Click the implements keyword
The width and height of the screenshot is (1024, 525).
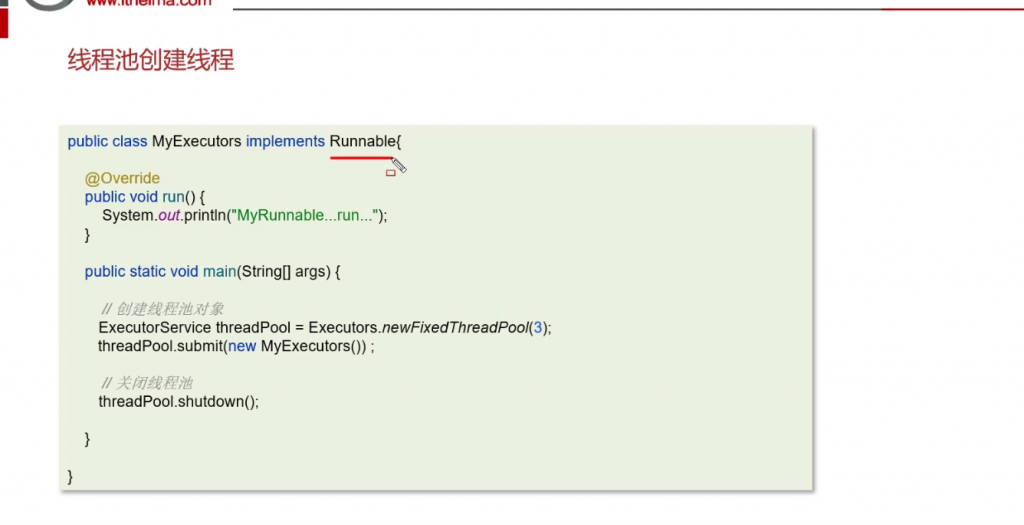click(x=285, y=141)
